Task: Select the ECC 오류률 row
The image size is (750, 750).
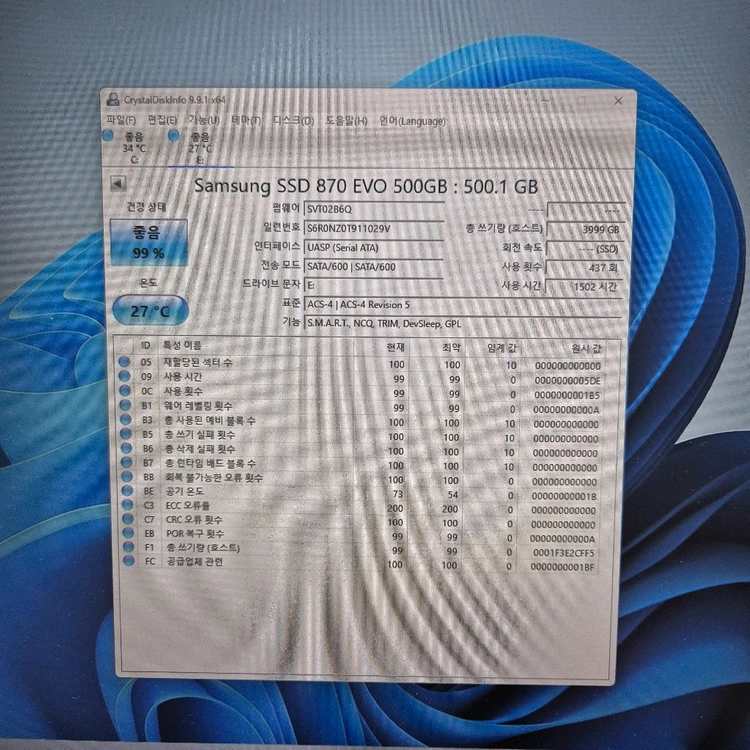Action: tap(361, 507)
